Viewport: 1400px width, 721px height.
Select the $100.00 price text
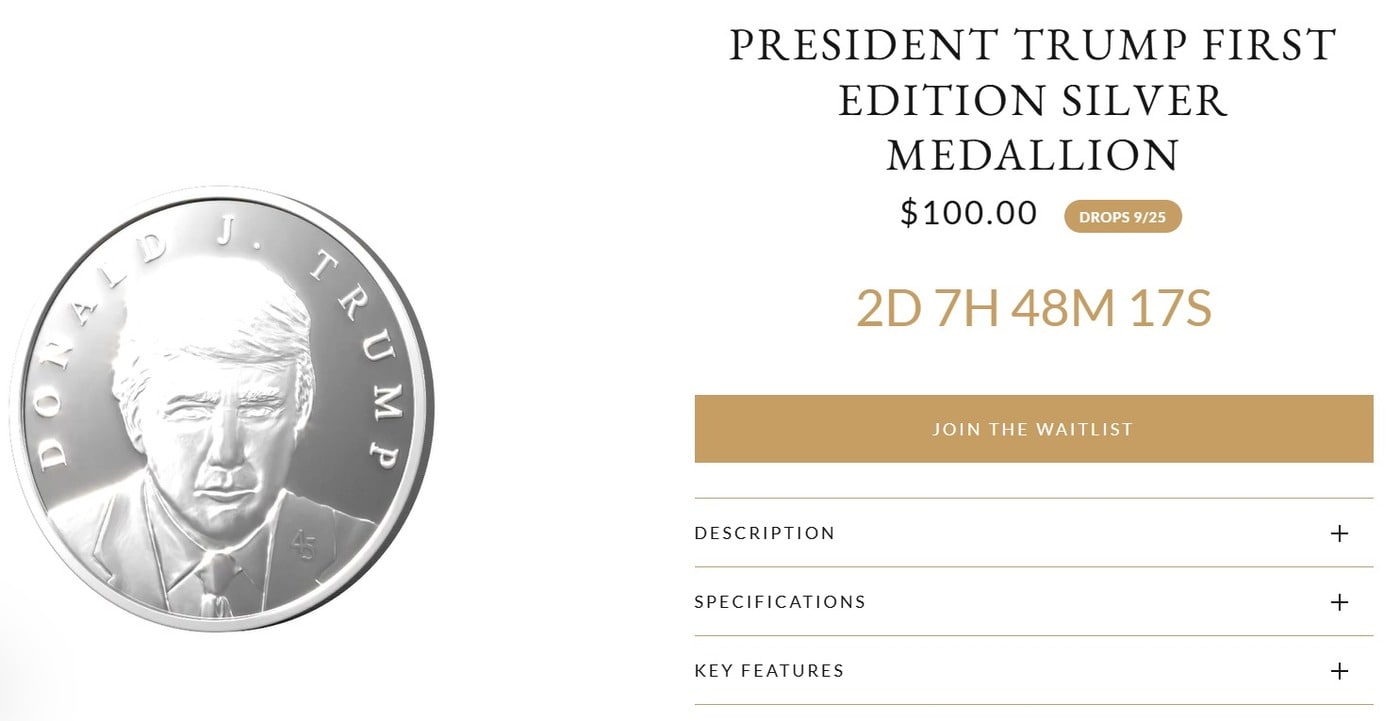pyautogui.click(x=969, y=213)
